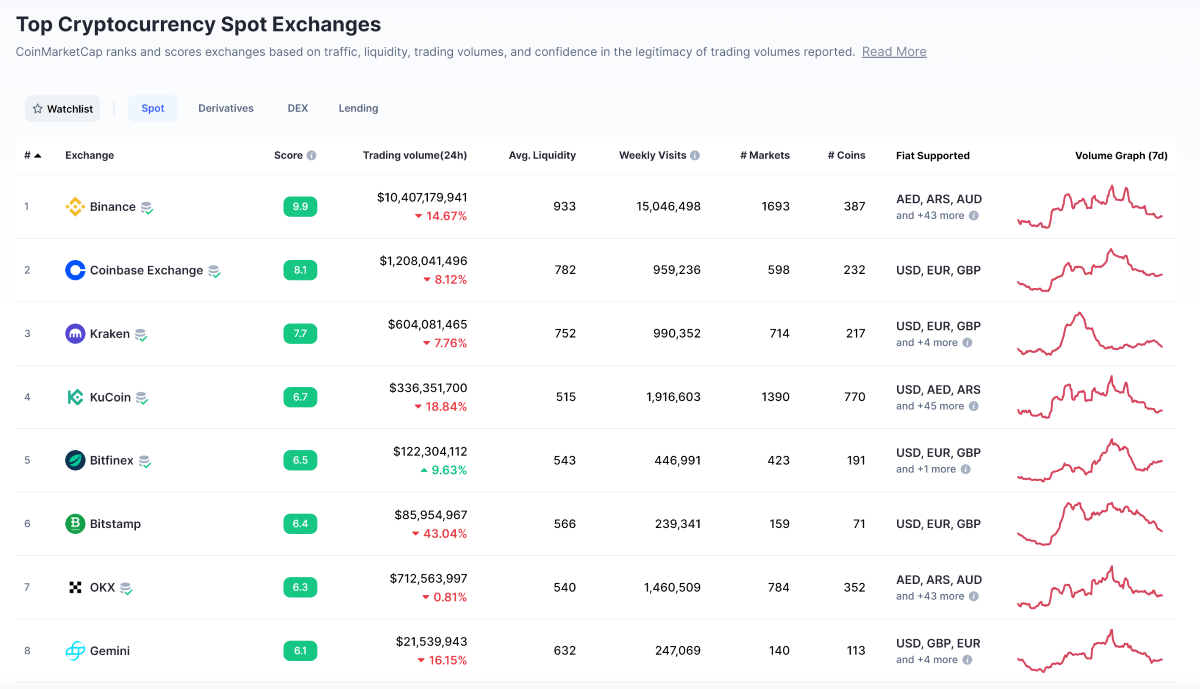Click the Score column info icon
The width and height of the screenshot is (1200, 689).
coord(311,156)
